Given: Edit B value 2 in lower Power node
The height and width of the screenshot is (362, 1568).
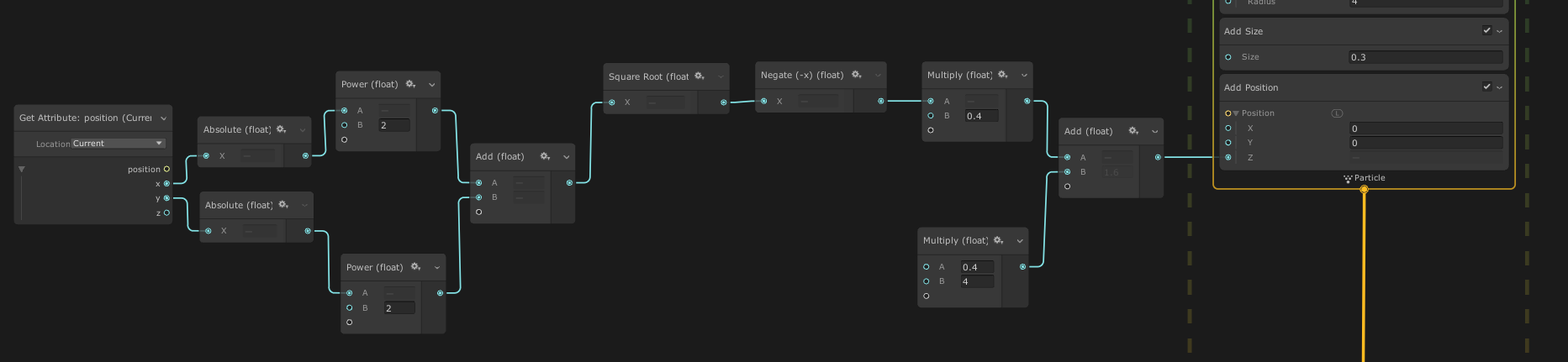Looking at the screenshot, I should [x=399, y=308].
